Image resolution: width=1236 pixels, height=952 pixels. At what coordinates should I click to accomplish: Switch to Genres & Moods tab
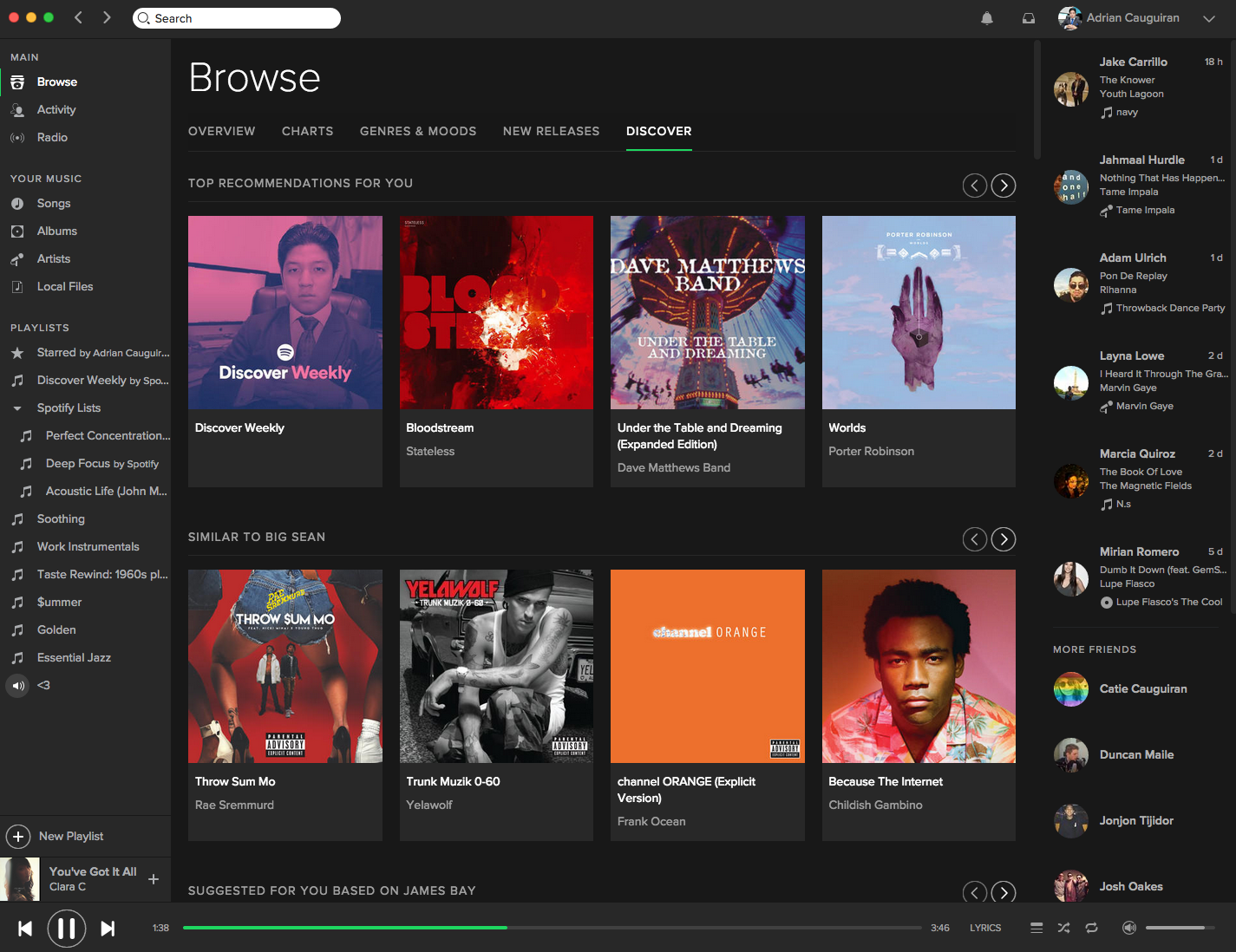(418, 131)
